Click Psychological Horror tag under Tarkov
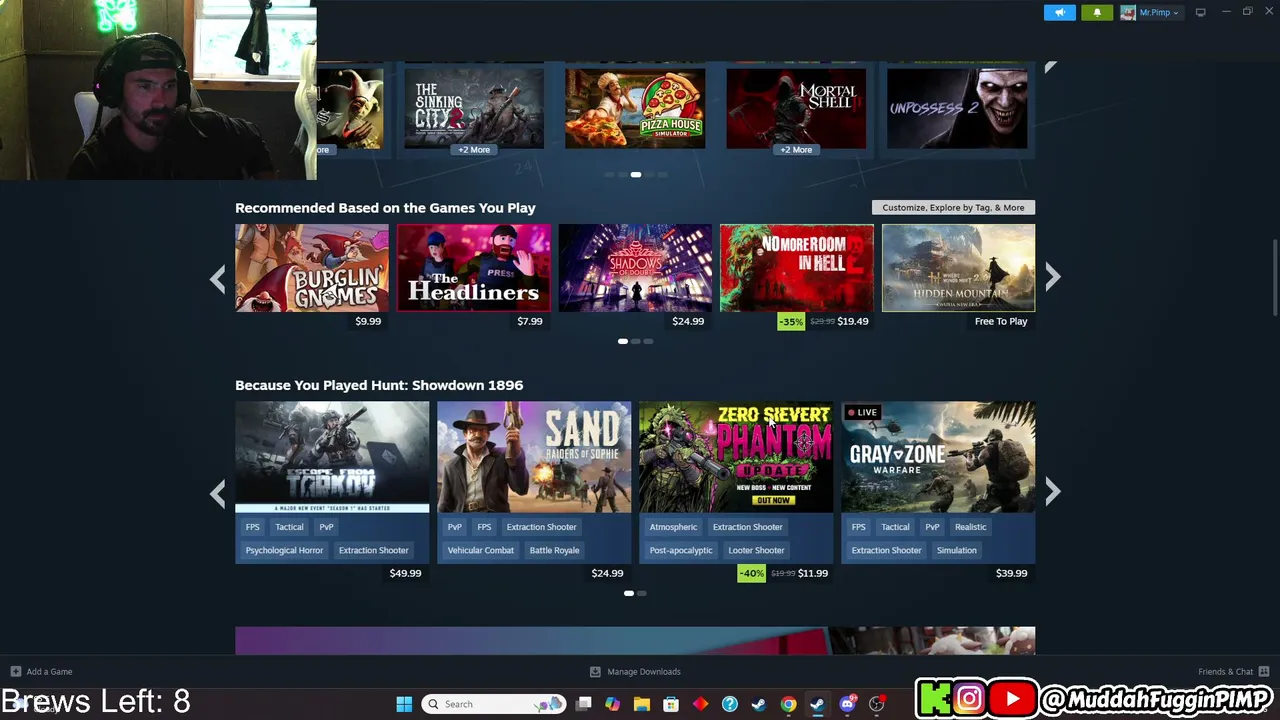Screen dimensions: 1280x720 (284, 550)
